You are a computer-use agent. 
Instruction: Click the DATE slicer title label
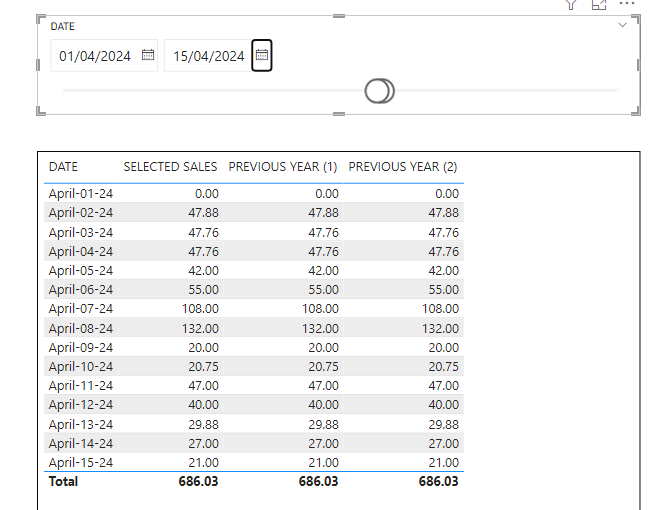pyautogui.click(x=63, y=27)
